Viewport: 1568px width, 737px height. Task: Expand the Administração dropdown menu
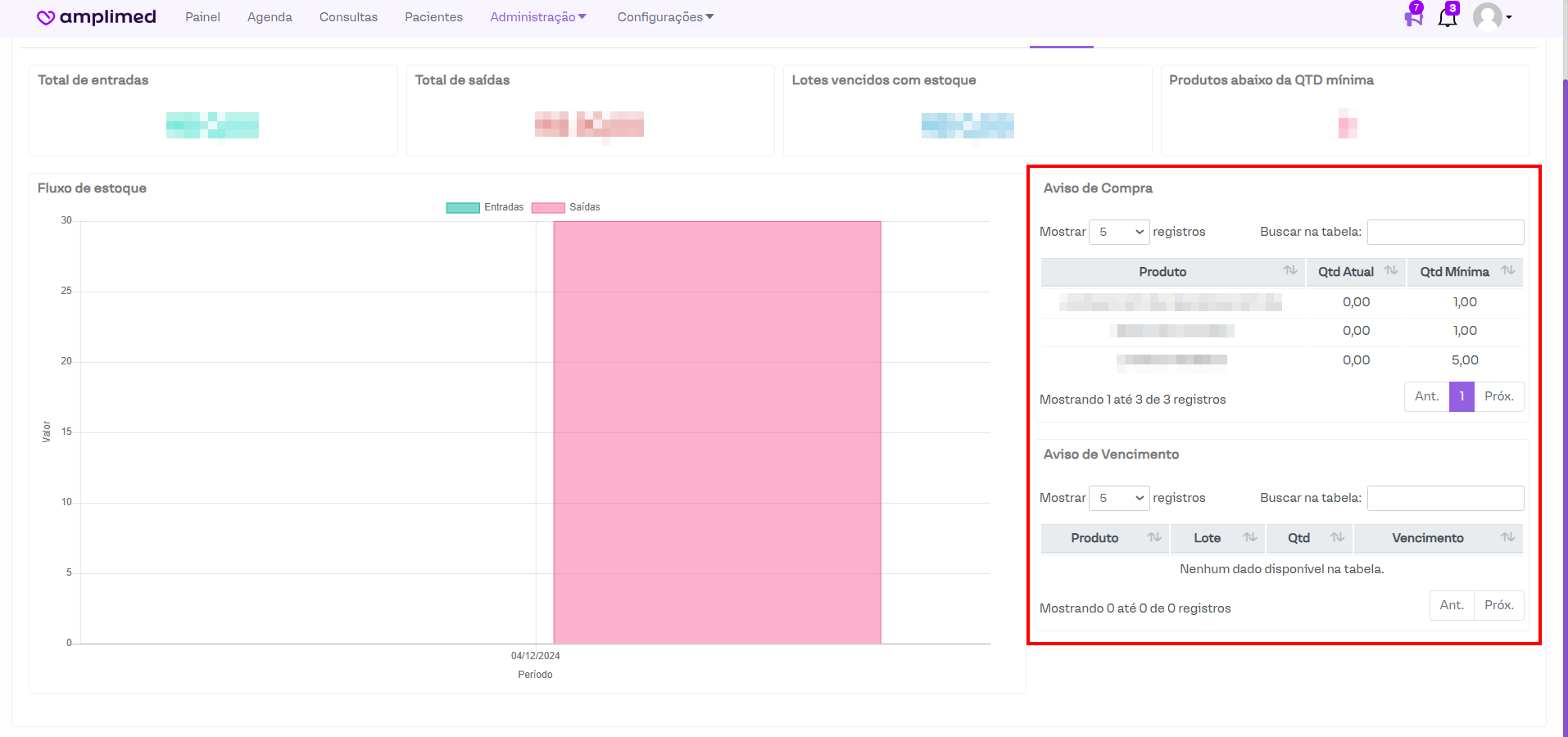[538, 17]
